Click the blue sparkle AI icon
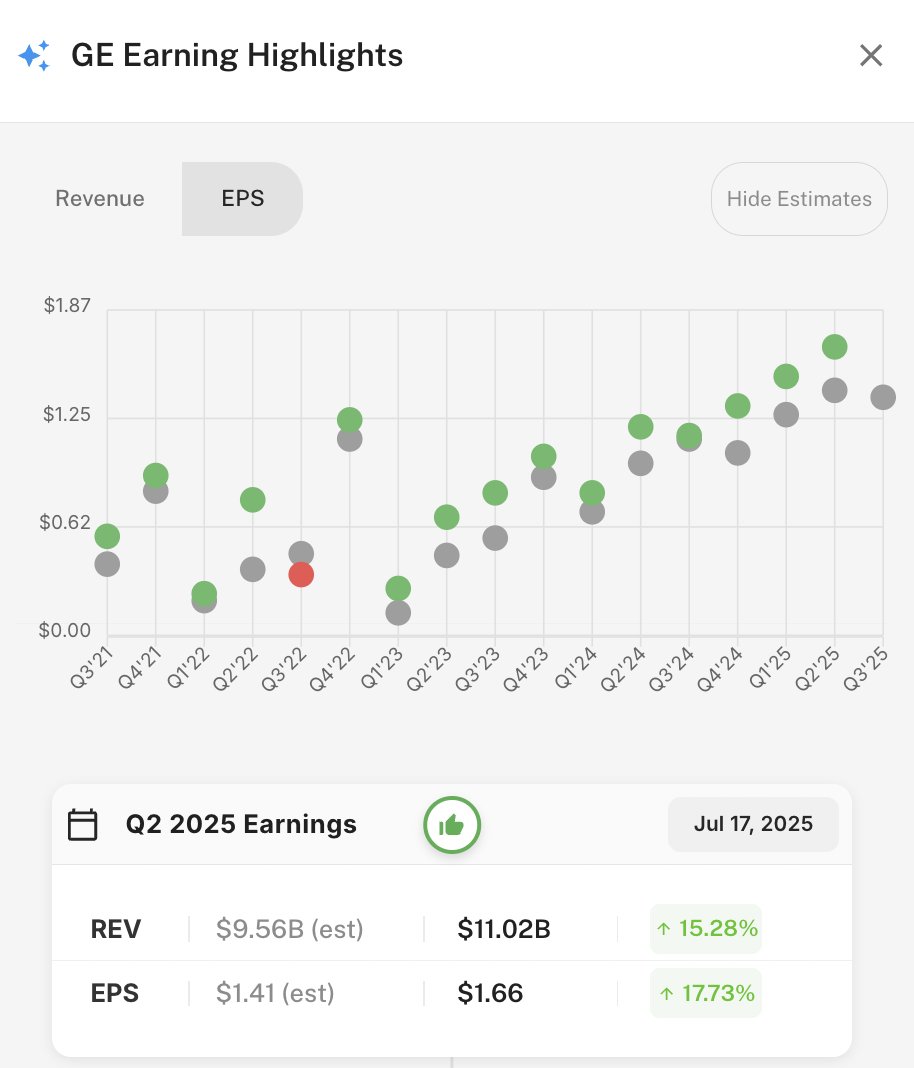Viewport: 914px width, 1068px height. [x=34, y=55]
